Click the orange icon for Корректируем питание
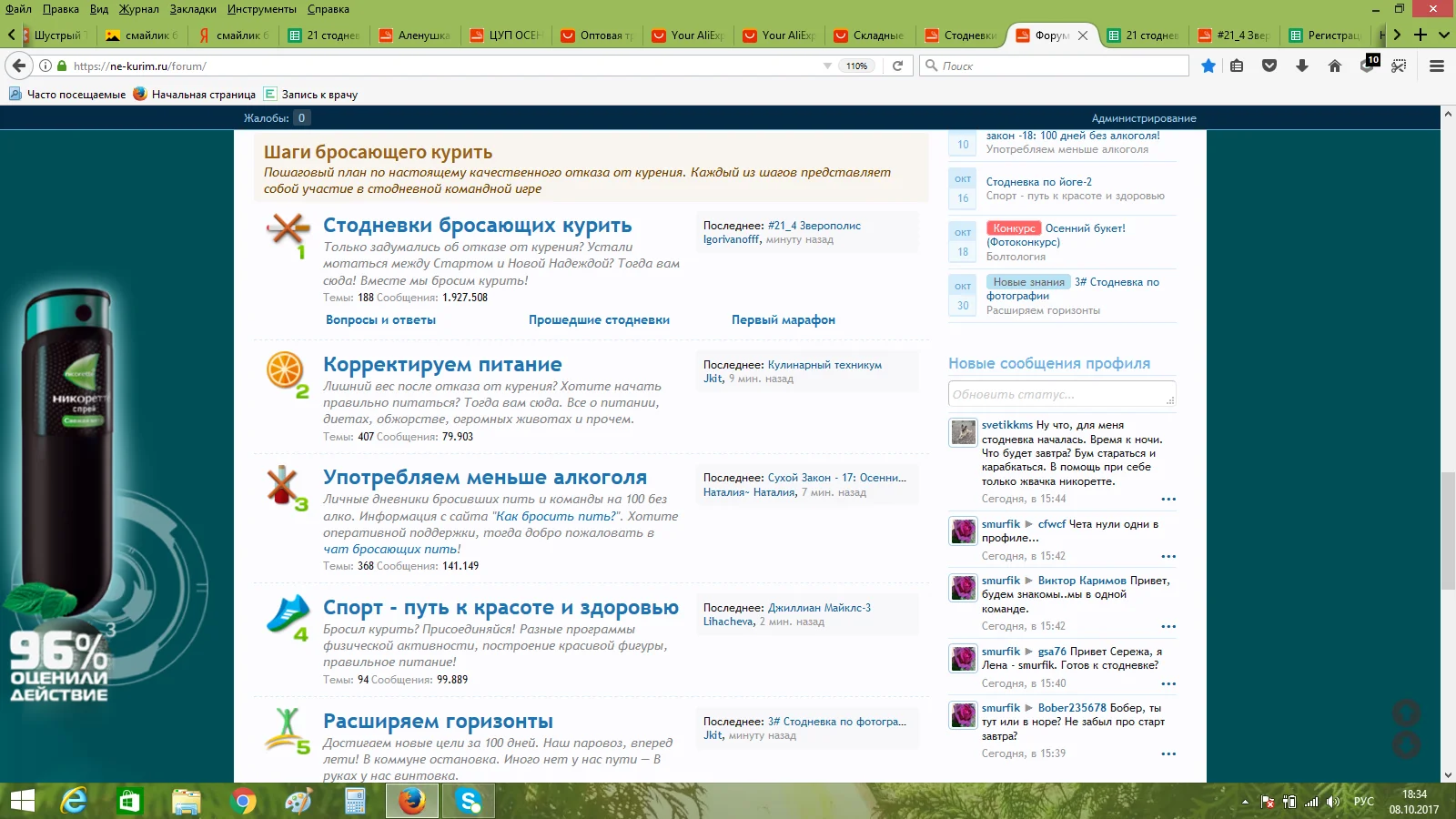The height and width of the screenshot is (819, 1456). click(284, 369)
